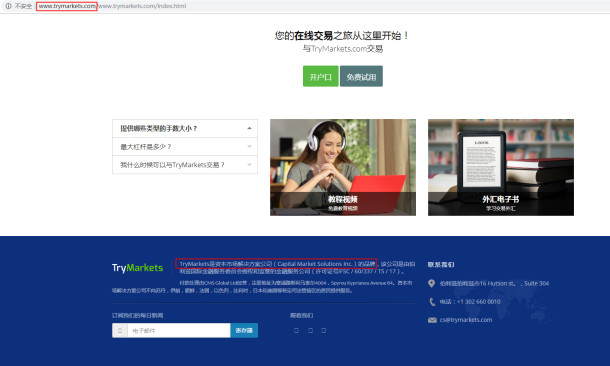The width and height of the screenshot is (610, 366).
Task: Click the phone number +1 302 660 0010
Action: [x=479, y=301]
